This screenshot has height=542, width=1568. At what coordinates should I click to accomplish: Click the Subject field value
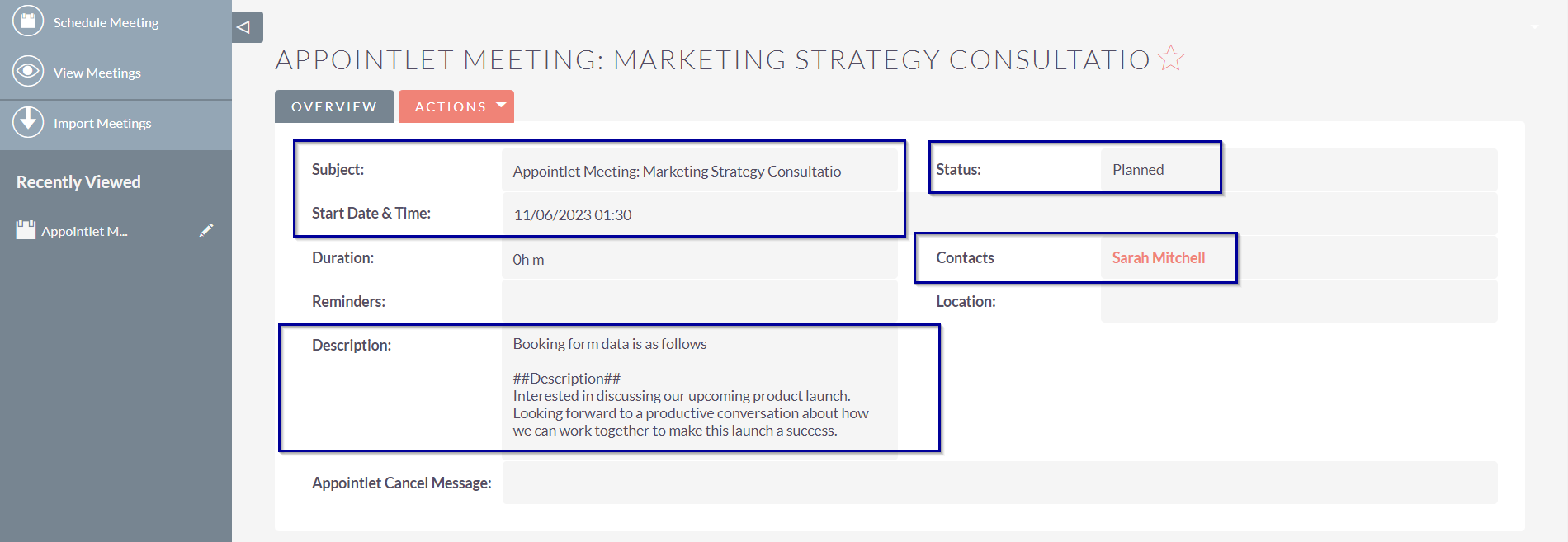pyautogui.click(x=677, y=172)
